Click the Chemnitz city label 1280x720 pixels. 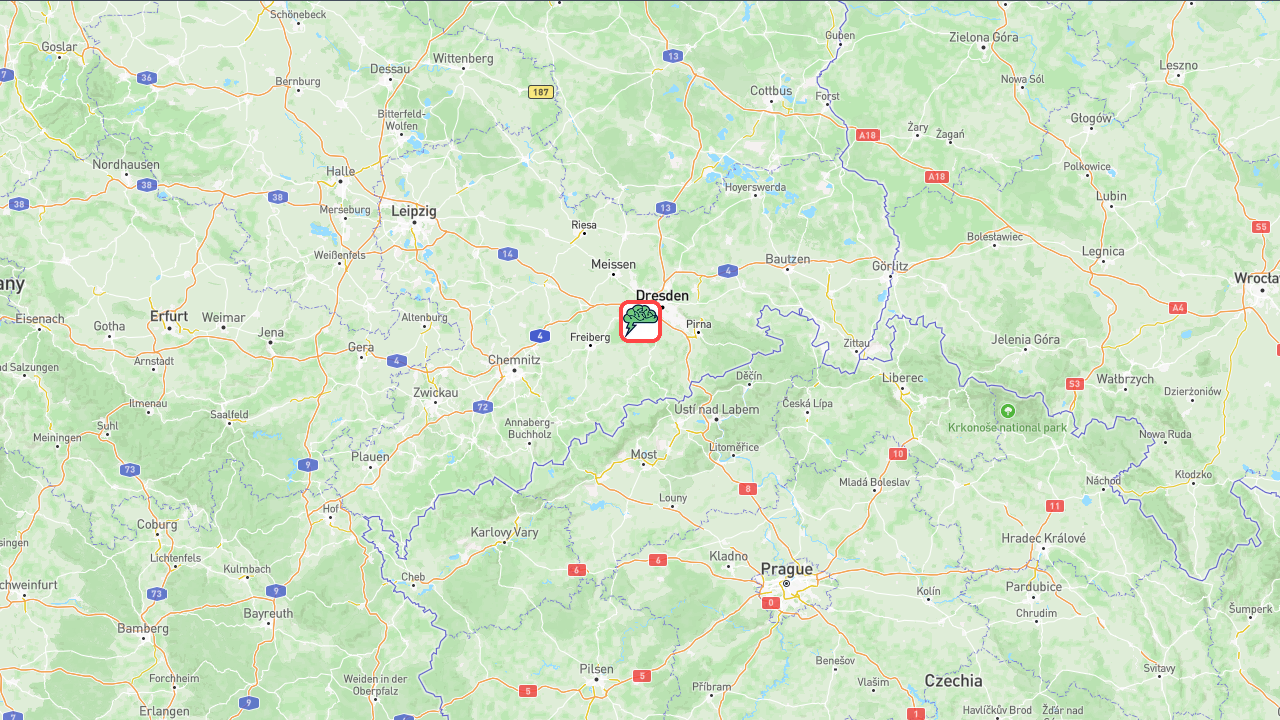pyautogui.click(x=514, y=359)
